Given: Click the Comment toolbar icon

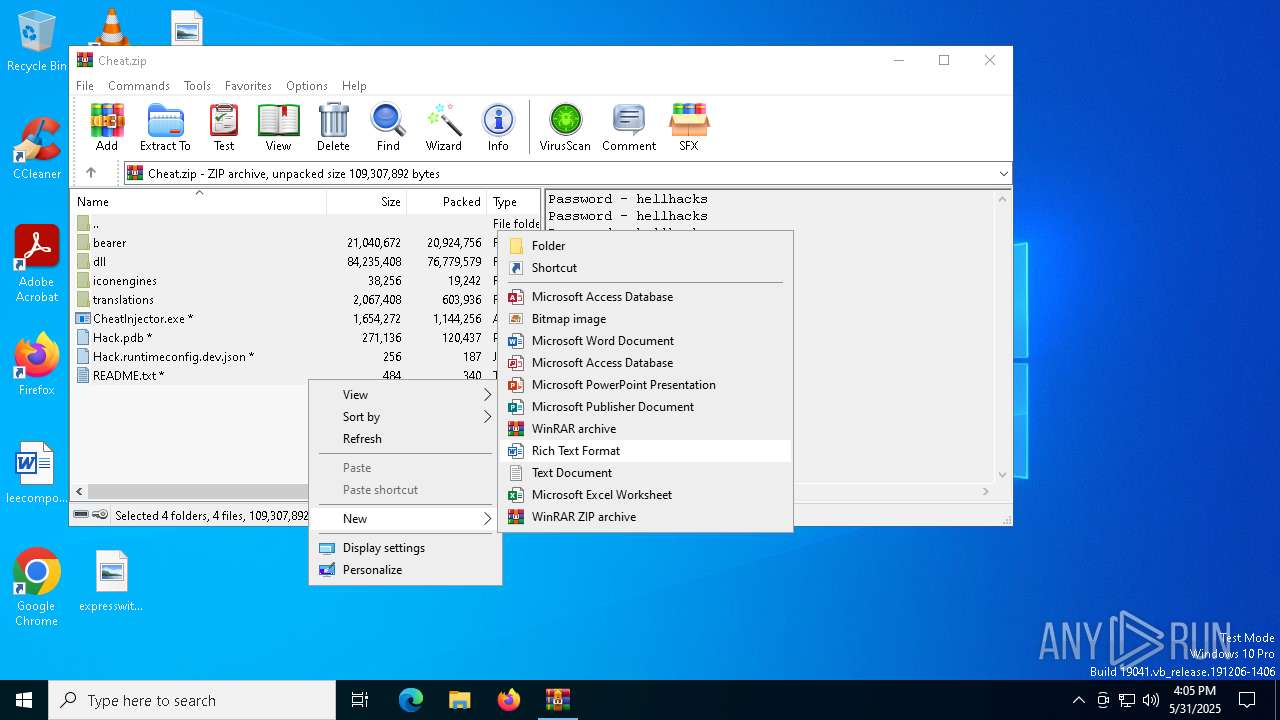Looking at the screenshot, I should (629, 127).
